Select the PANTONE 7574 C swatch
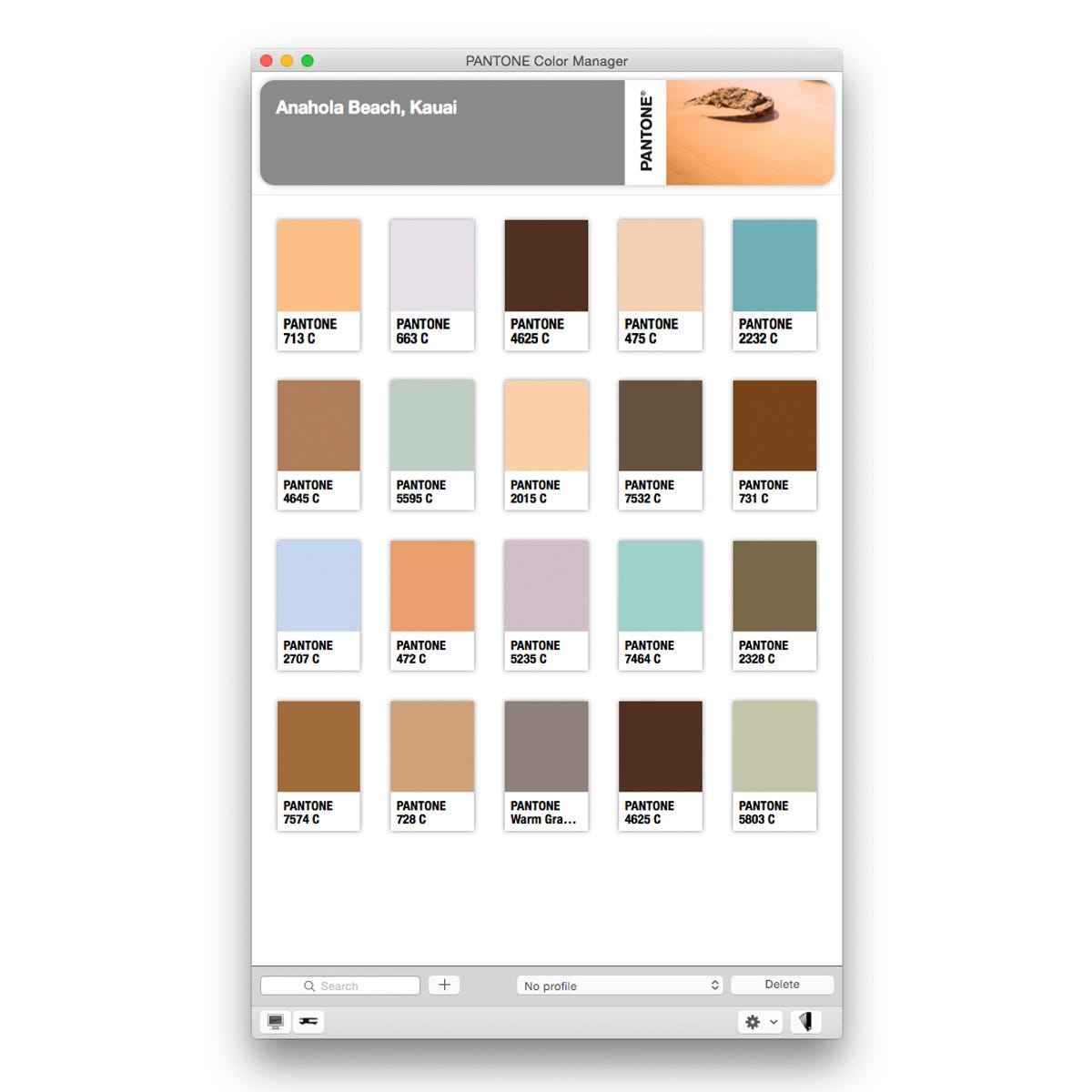1092x1092 pixels. click(318, 765)
